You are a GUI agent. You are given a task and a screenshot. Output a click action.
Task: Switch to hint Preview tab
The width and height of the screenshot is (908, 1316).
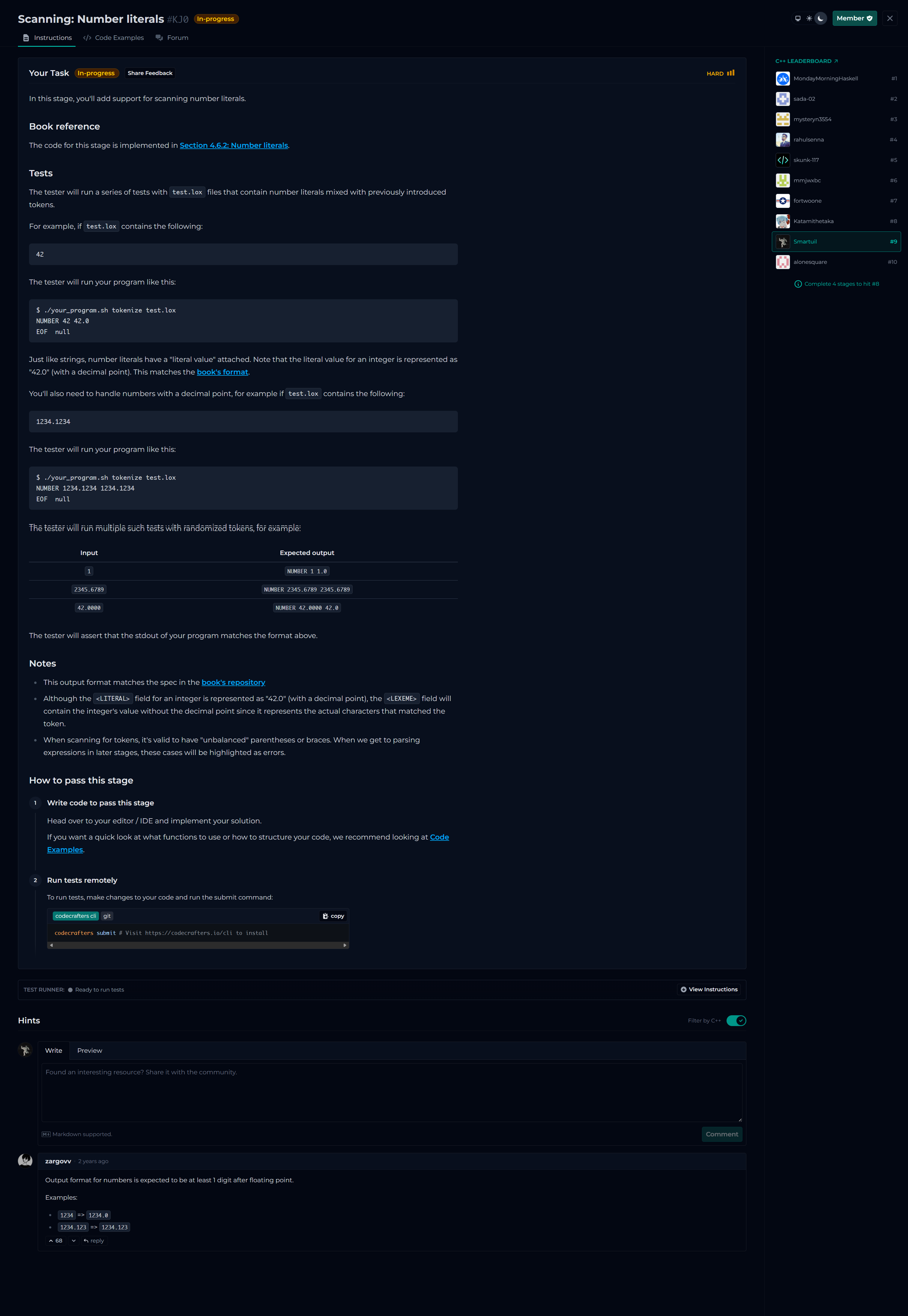(89, 1050)
